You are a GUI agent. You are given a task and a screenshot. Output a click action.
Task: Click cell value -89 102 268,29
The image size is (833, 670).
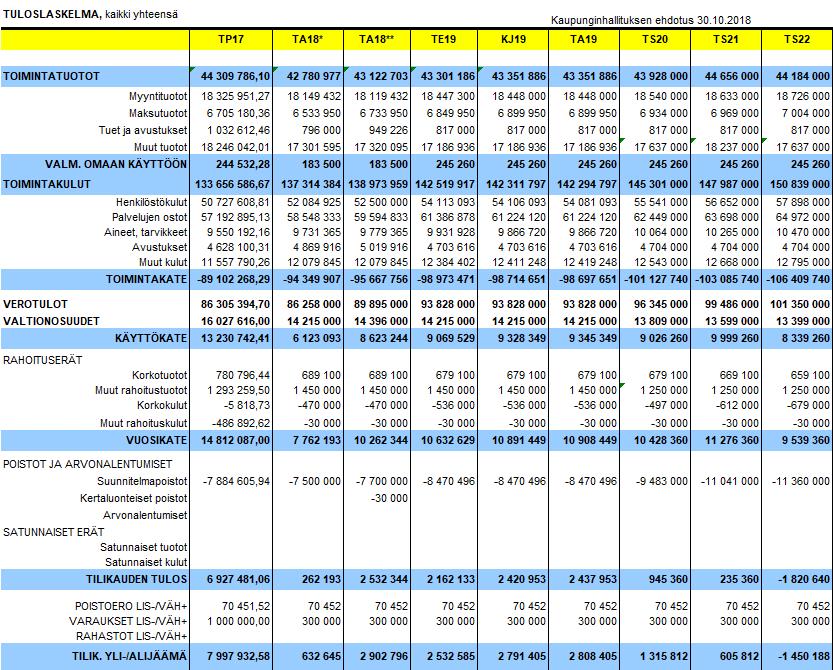tap(233, 279)
